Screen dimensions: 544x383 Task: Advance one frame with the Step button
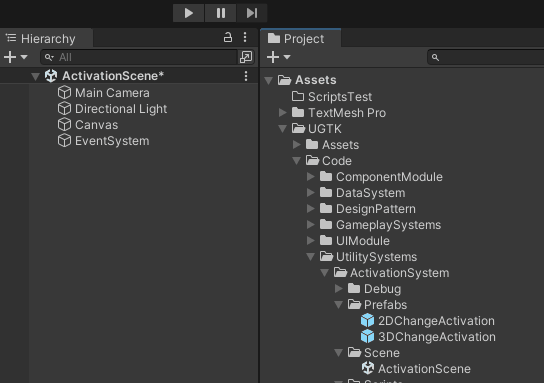pos(252,13)
